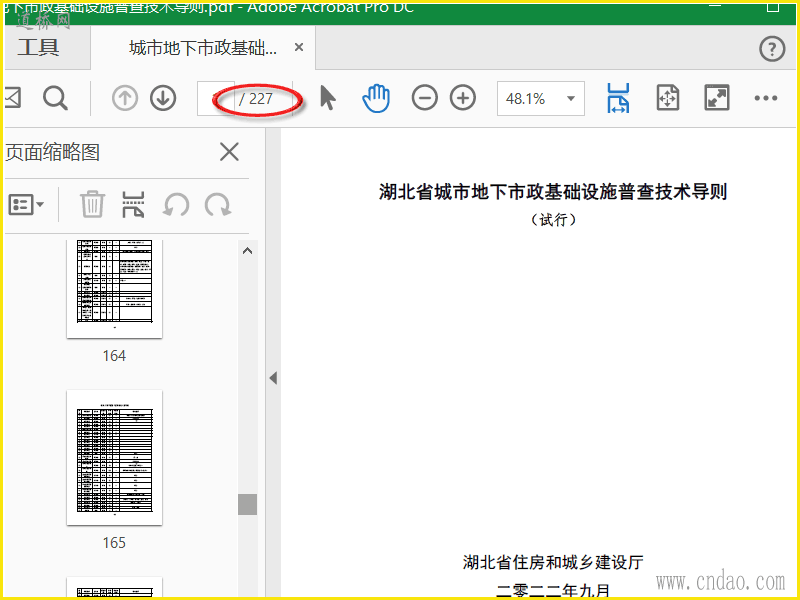800x600 pixels.
Task: Click the （试行） subtitle text
Action: pos(553,220)
